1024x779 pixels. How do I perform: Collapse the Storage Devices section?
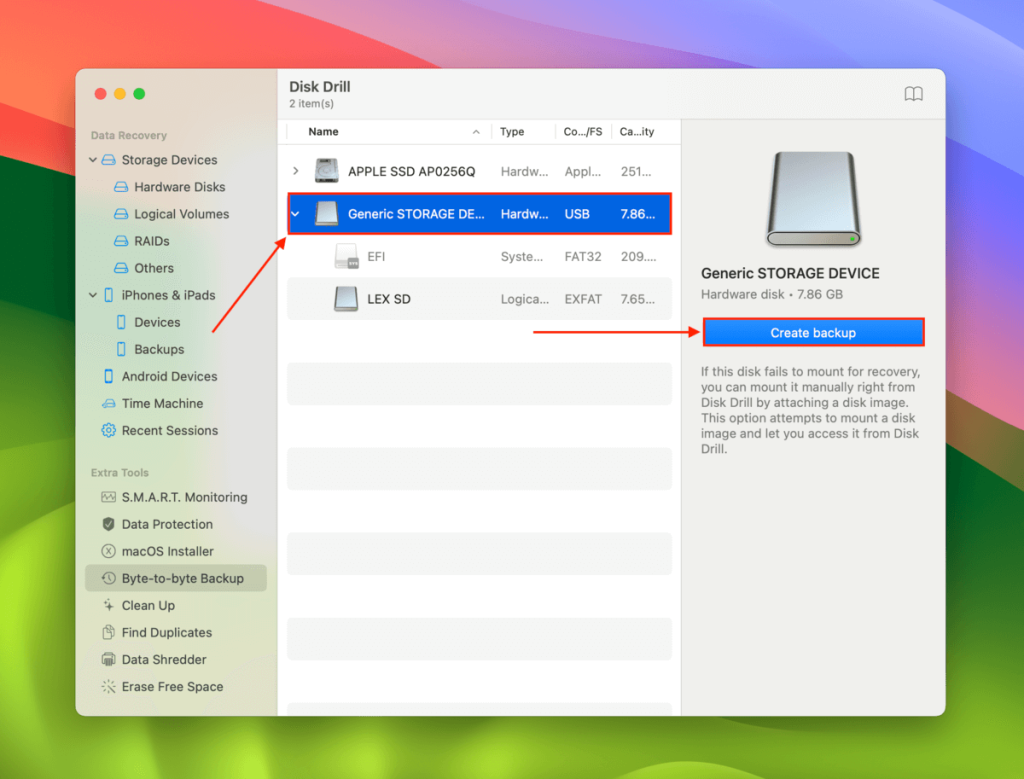pyautogui.click(x=94, y=160)
